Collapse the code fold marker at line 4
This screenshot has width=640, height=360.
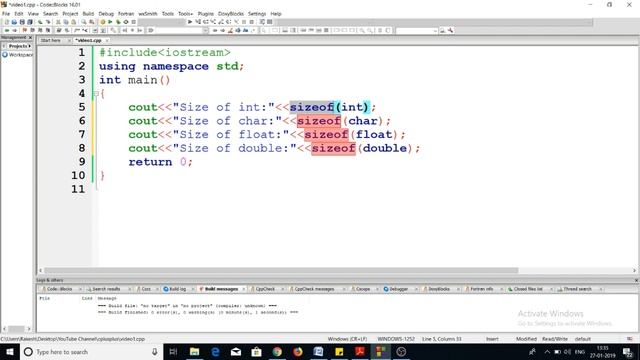(x=96, y=93)
